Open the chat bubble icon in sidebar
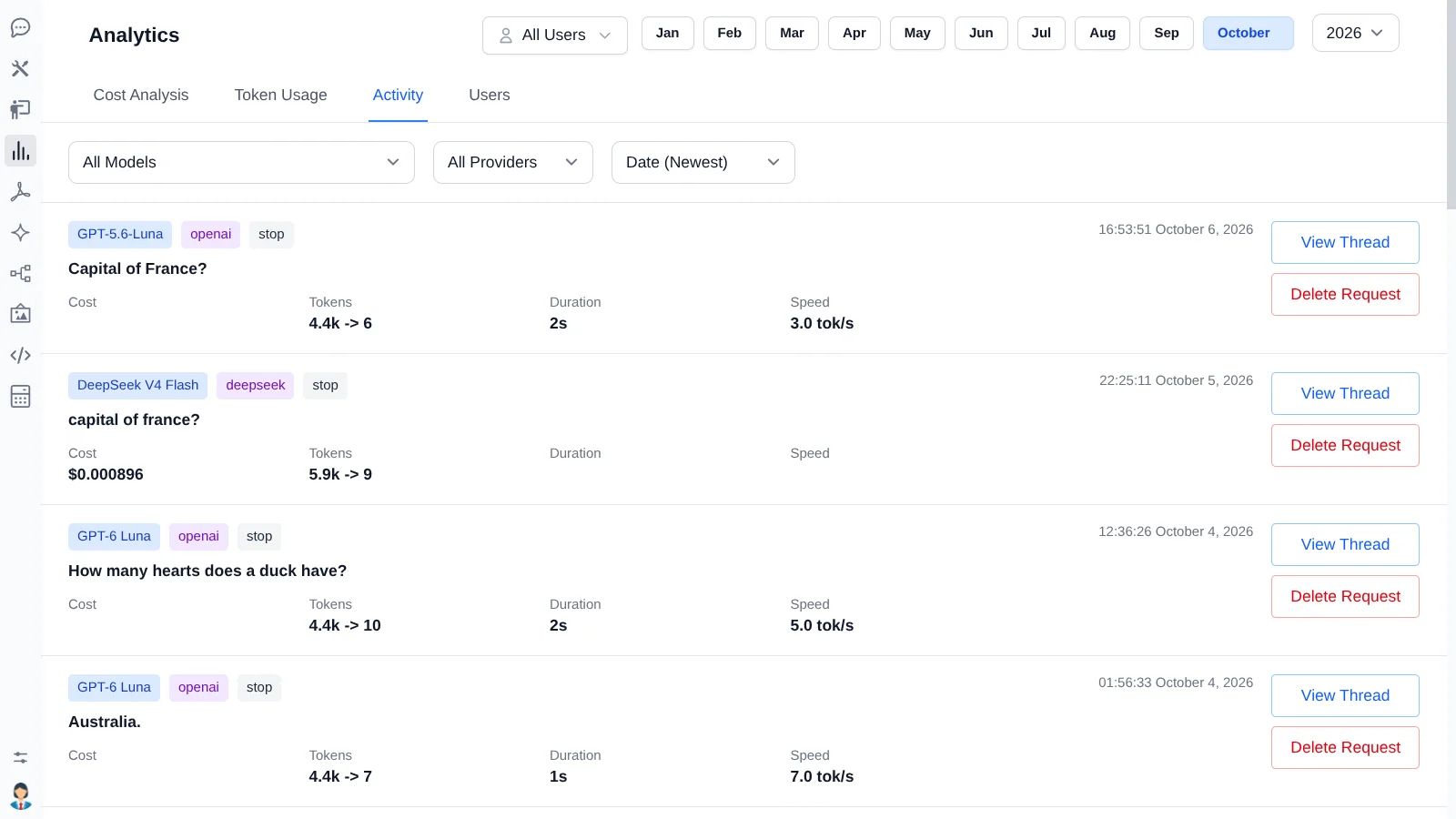This screenshot has height=819, width=1456. pos(20,27)
